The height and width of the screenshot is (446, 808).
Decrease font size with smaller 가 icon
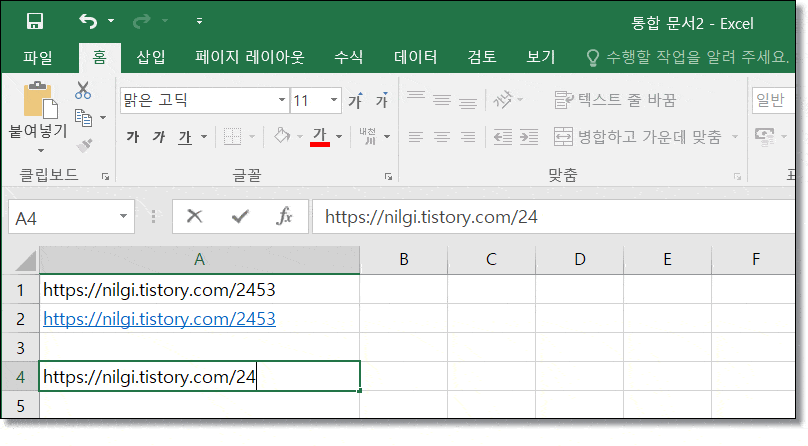pyautogui.click(x=382, y=100)
